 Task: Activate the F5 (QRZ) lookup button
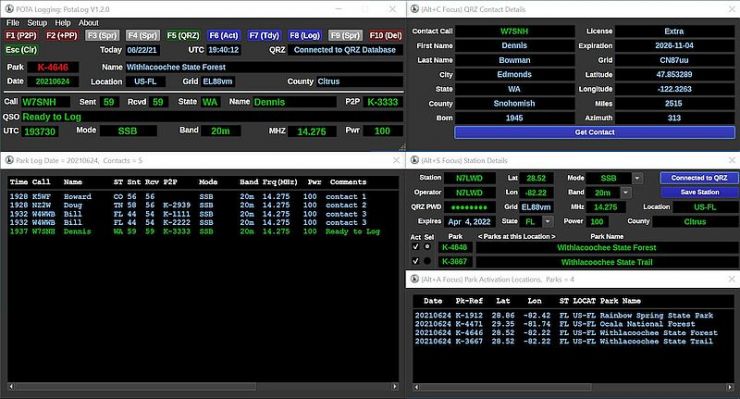[183, 35]
